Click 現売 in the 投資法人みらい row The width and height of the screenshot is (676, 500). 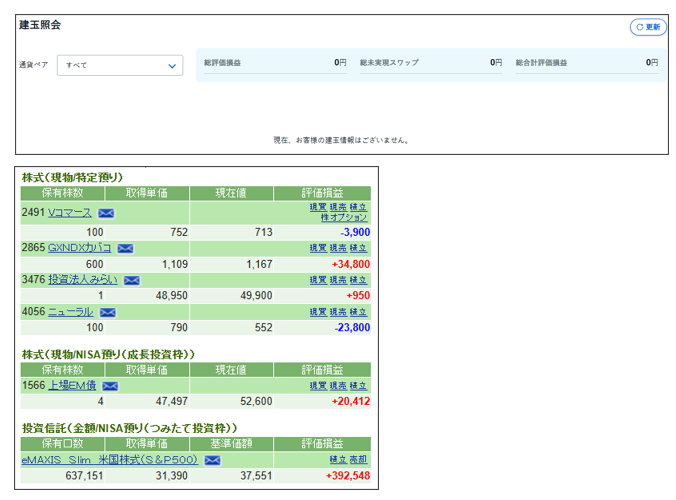click(338, 280)
